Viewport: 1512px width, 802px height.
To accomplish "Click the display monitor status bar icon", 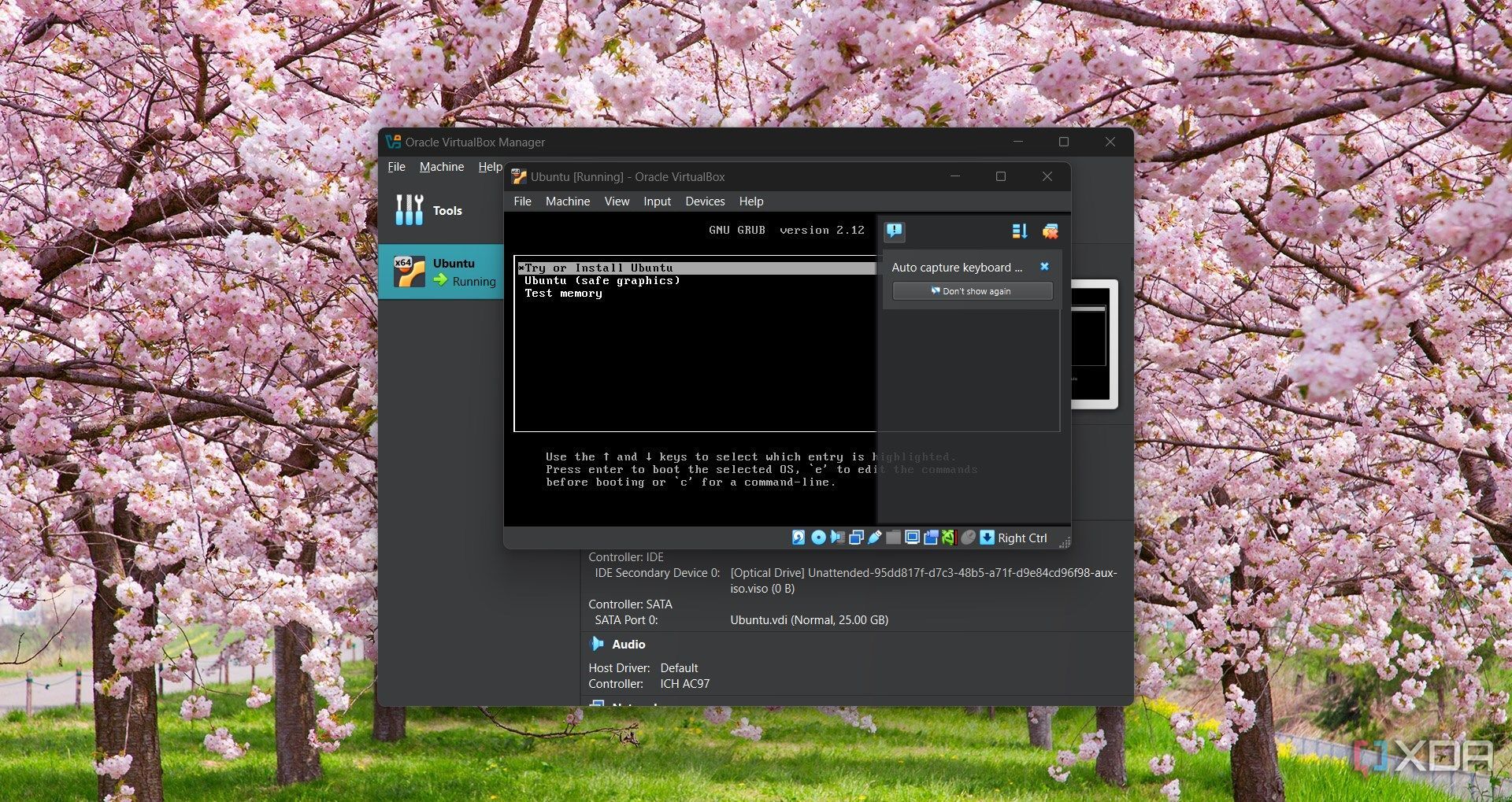I will tap(912, 538).
